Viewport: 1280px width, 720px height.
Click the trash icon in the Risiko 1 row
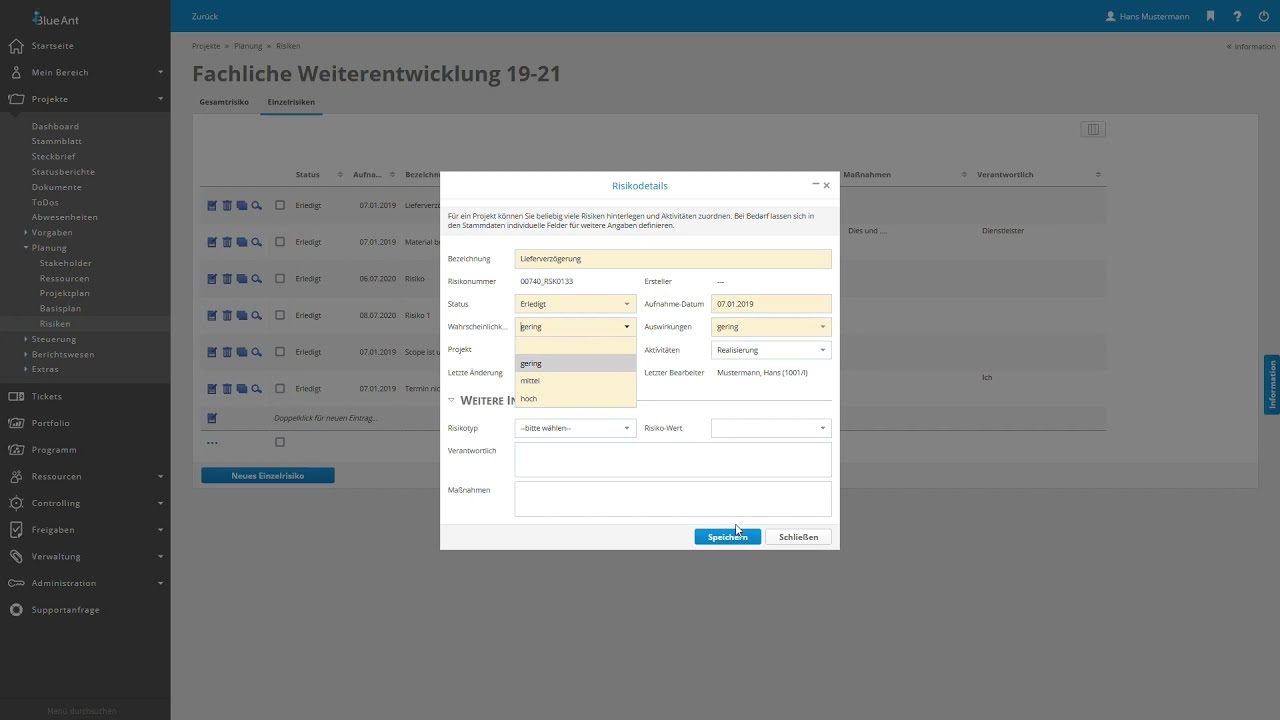(x=227, y=316)
